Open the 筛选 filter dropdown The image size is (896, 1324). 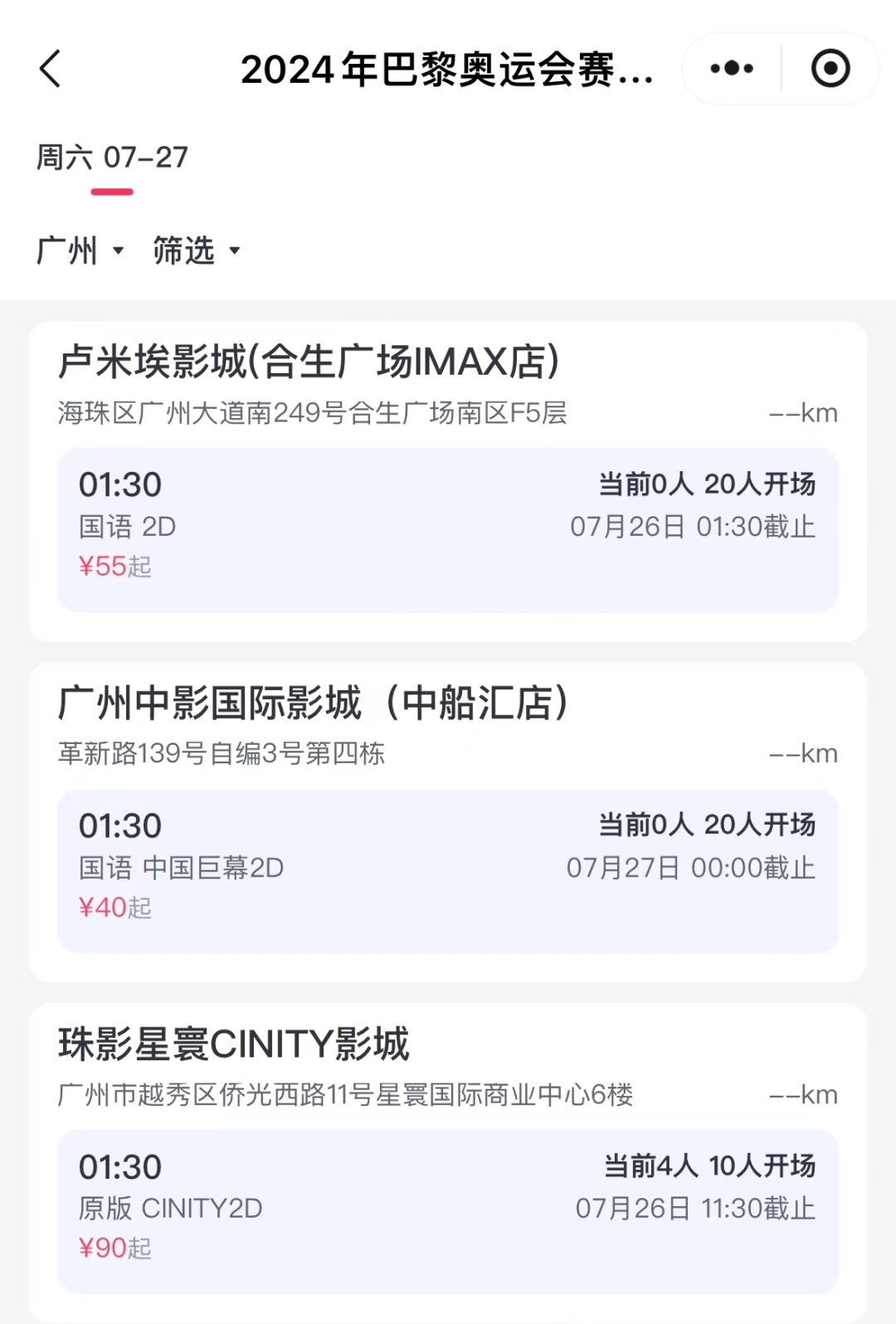pos(196,251)
